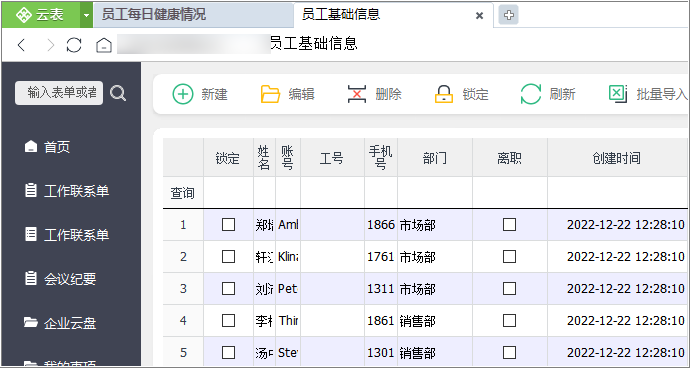The image size is (690, 368).
Task: Tick the 离职 checkbox in row 2
Action: (510, 256)
